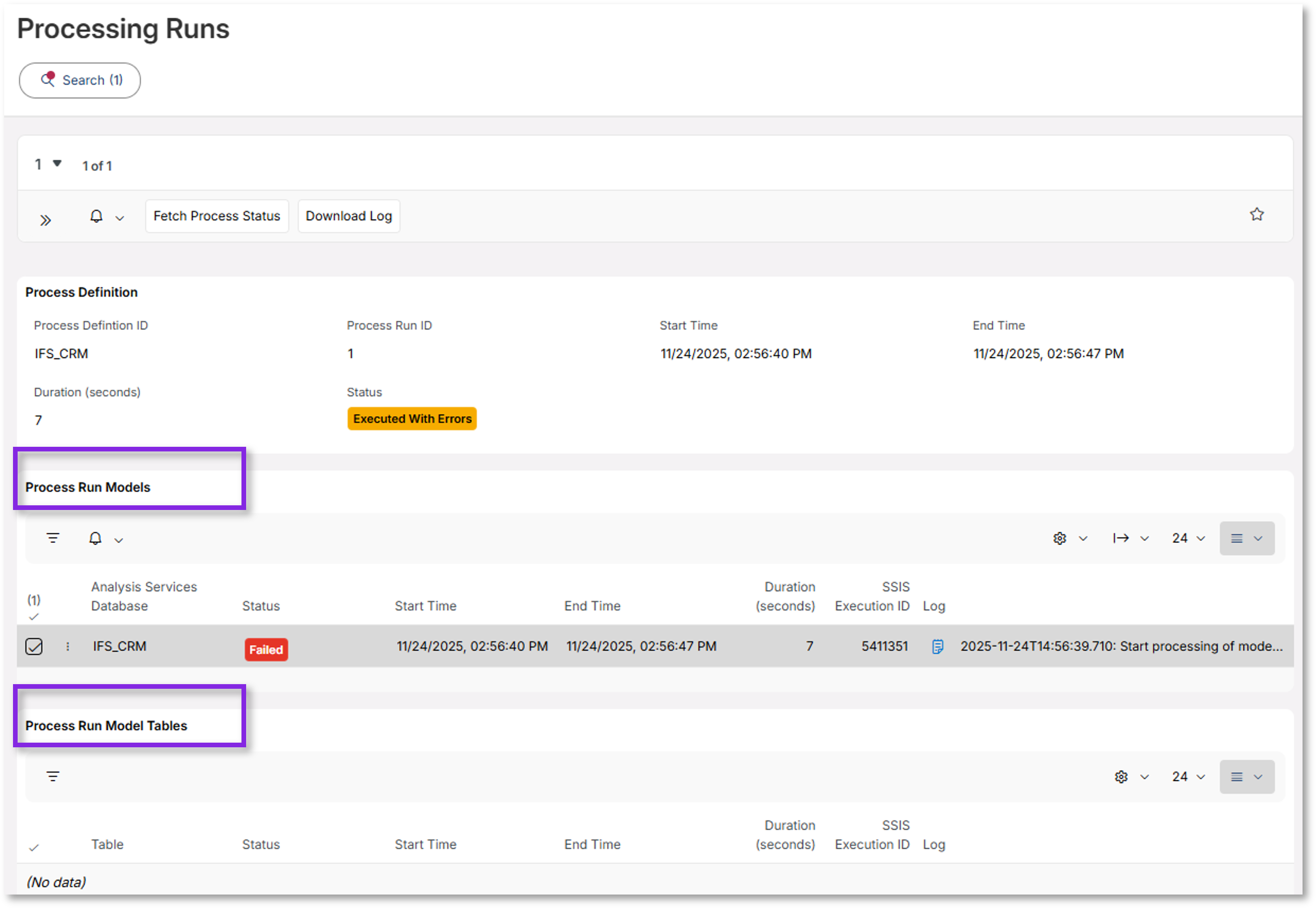This screenshot has height=908, width=1316.
Task: Open row menu dots for IFS_CRM row
Action: coord(68,647)
